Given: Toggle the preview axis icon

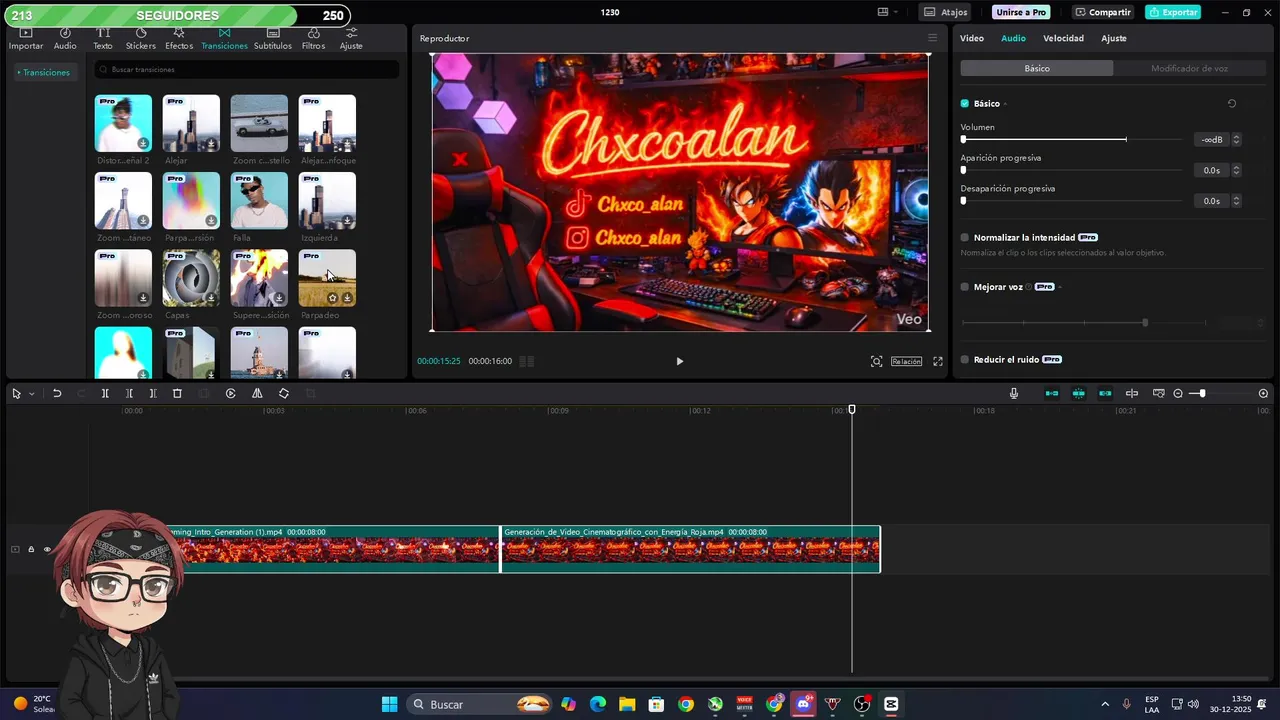Looking at the screenshot, I should point(1132,394).
